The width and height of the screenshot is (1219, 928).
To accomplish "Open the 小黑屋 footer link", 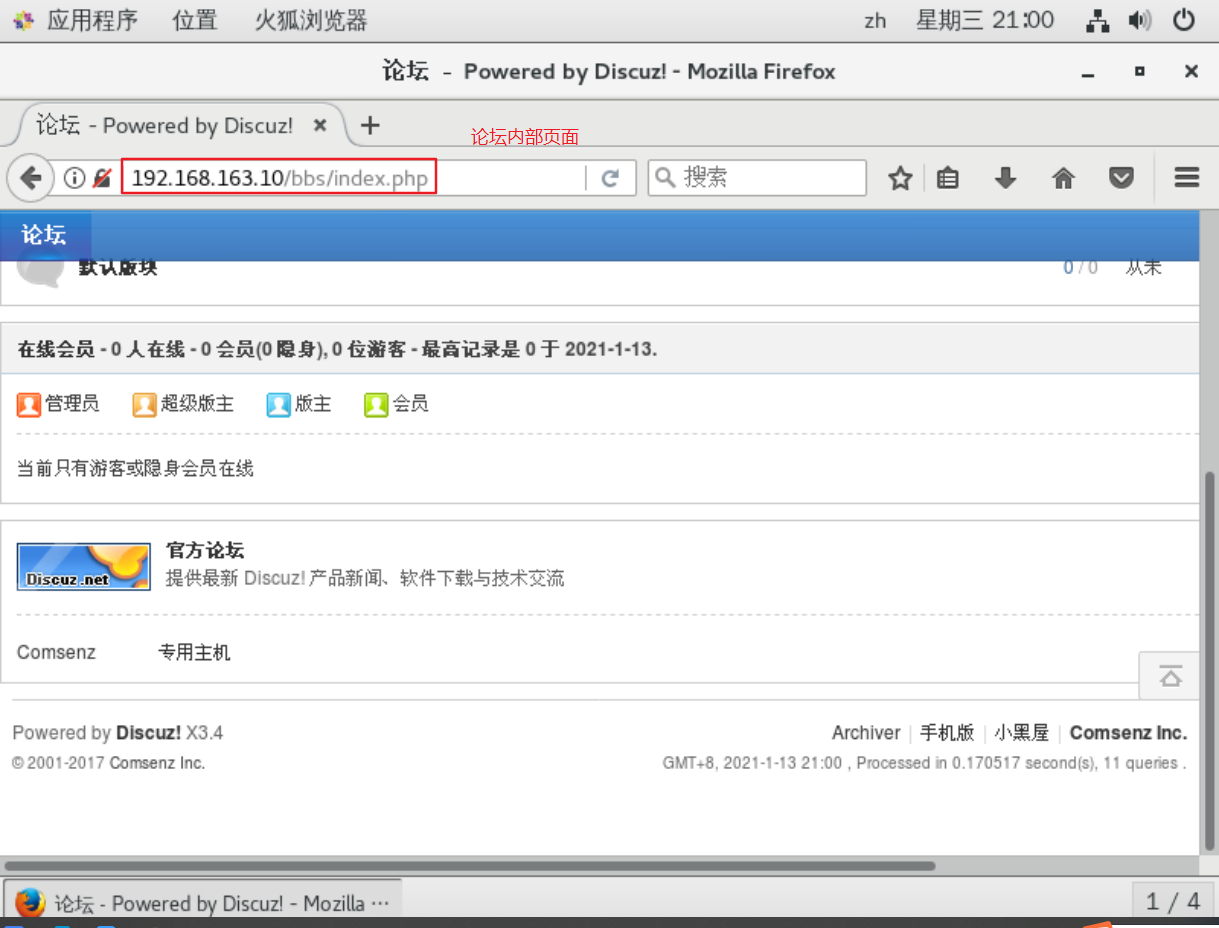I will click(1022, 733).
